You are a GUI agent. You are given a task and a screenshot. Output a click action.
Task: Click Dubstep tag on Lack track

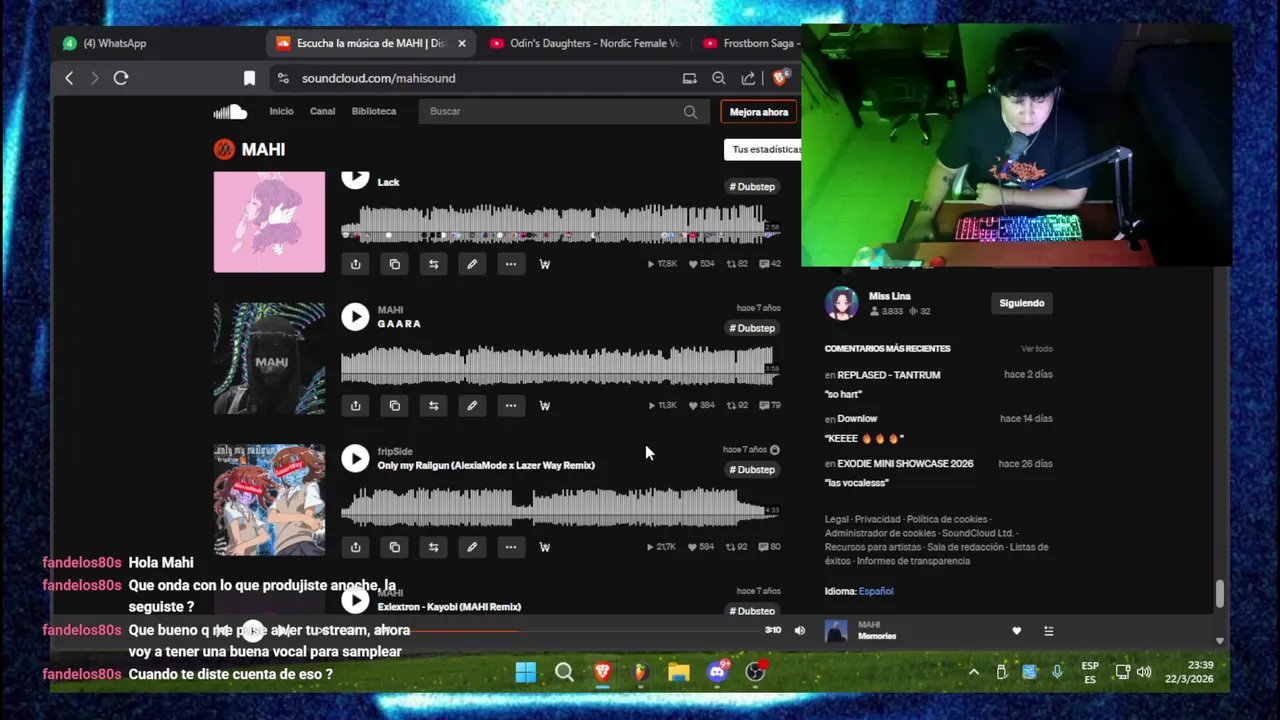[x=752, y=187]
